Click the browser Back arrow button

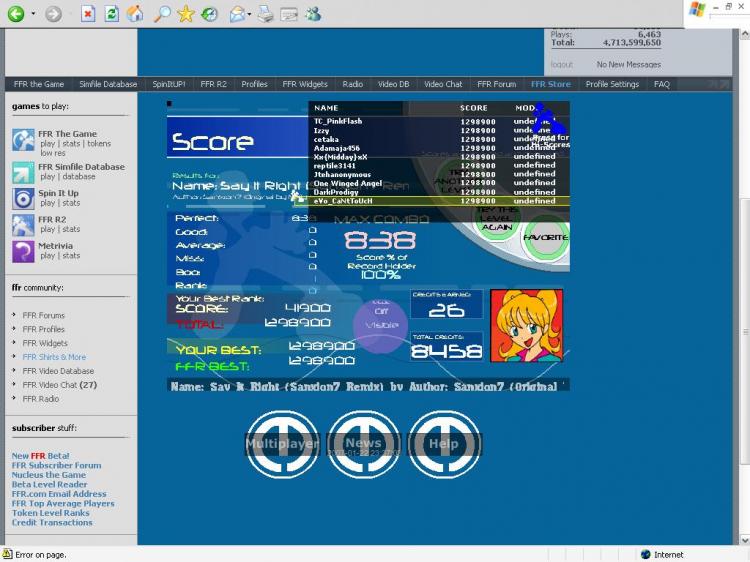point(15,13)
